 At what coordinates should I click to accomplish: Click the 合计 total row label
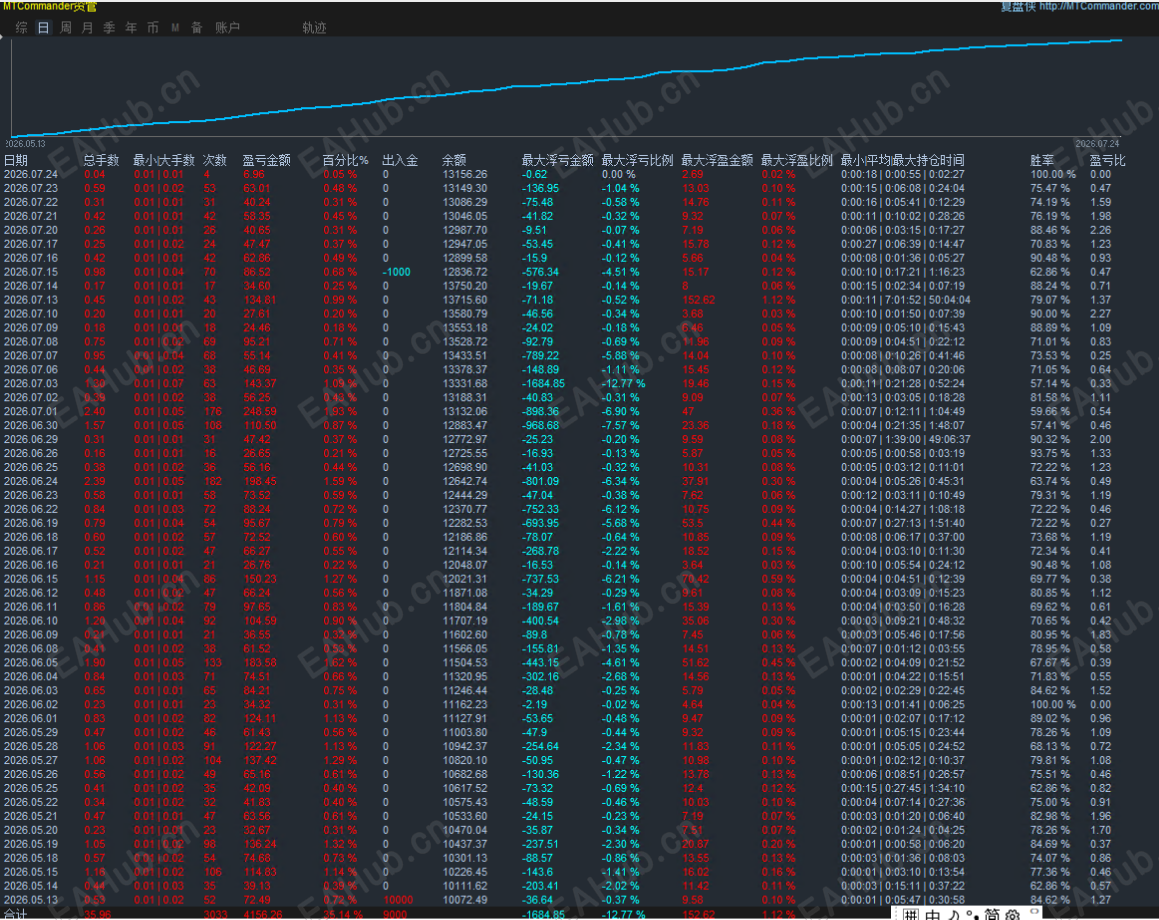click(x=16, y=915)
